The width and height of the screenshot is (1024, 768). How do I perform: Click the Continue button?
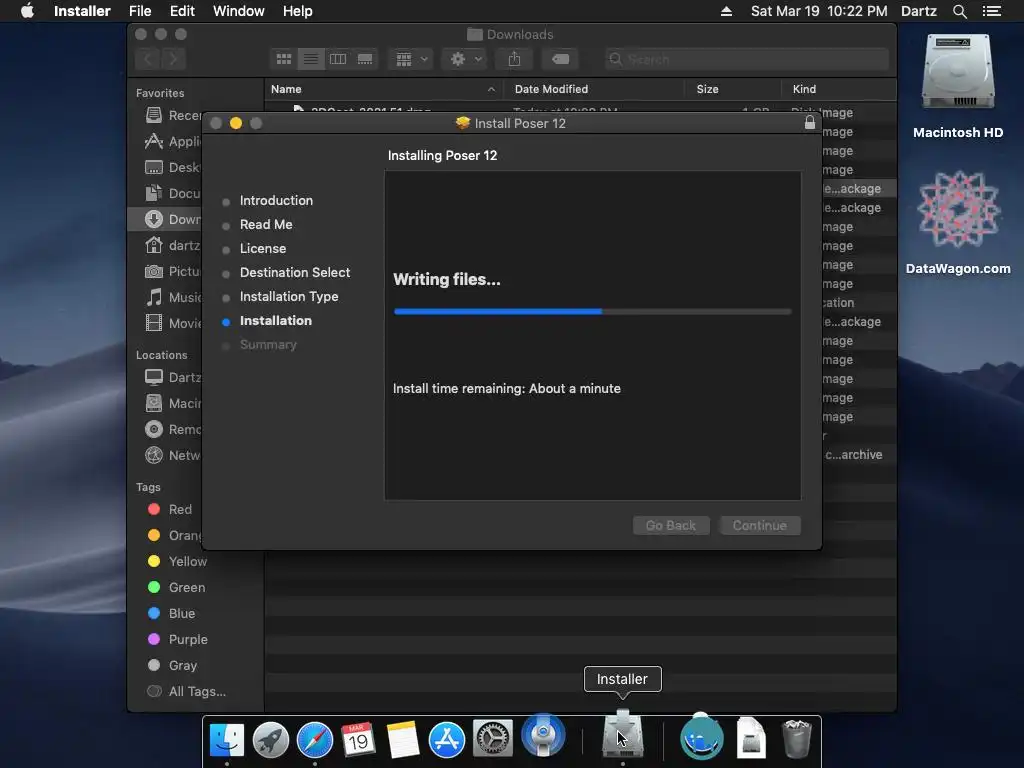pyautogui.click(x=760, y=525)
